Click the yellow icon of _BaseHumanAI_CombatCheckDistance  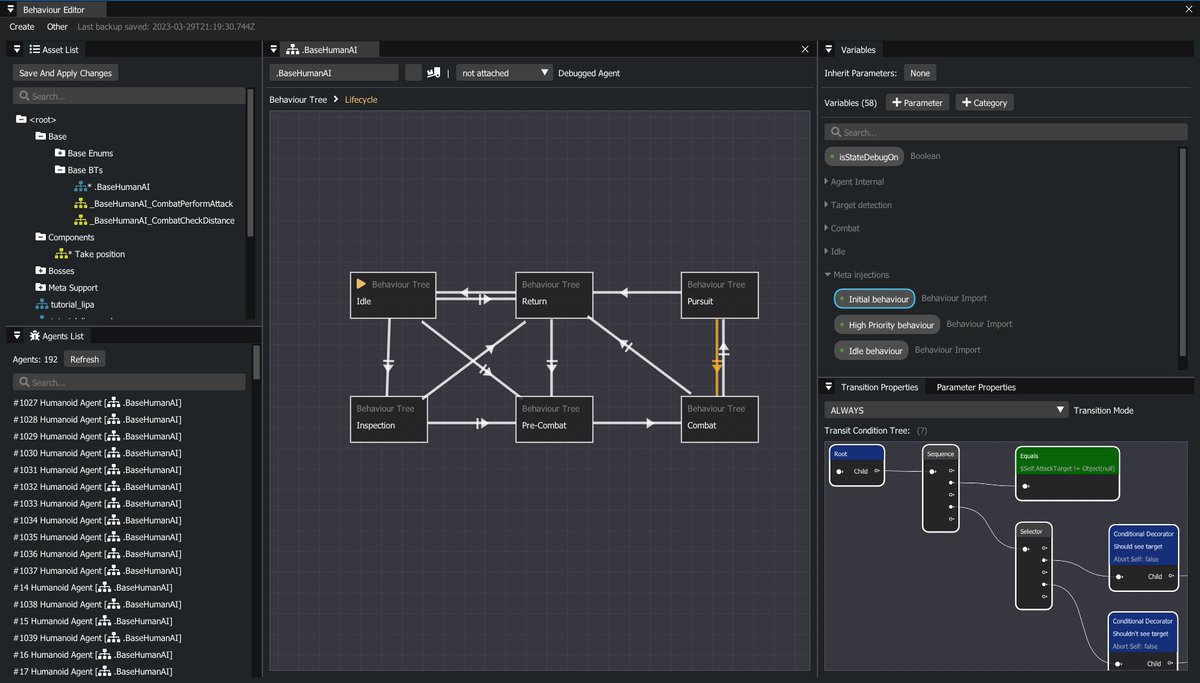click(x=81, y=220)
